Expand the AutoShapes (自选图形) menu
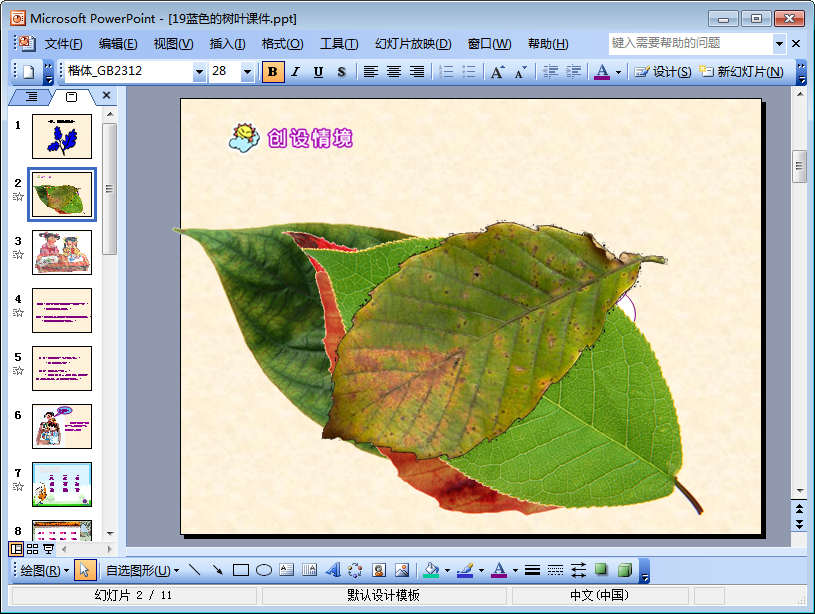The height and width of the screenshot is (614, 815). (x=142, y=570)
